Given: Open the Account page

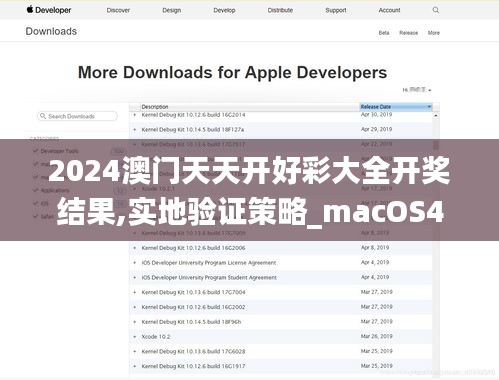Looking at the screenshot, I should 389,10.
